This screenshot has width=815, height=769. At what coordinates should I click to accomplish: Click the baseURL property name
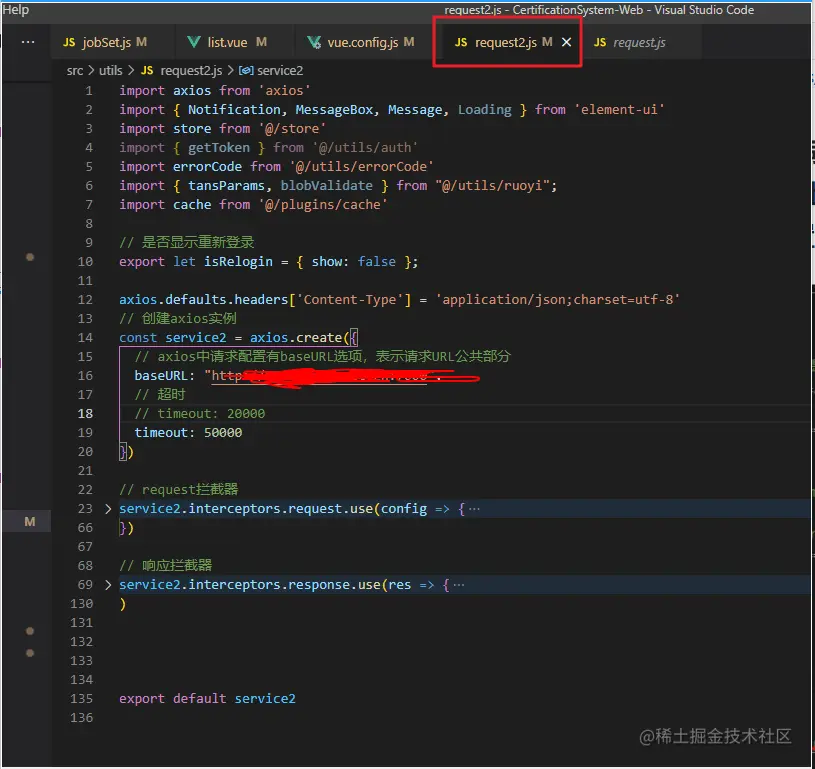point(161,375)
